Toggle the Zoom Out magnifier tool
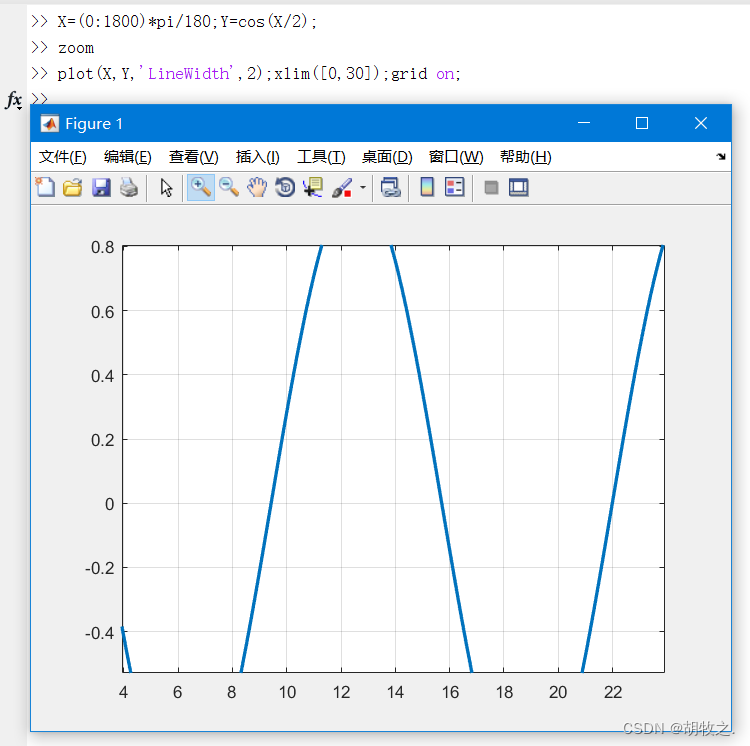Screen dimensions: 750x746 tap(229, 187)
